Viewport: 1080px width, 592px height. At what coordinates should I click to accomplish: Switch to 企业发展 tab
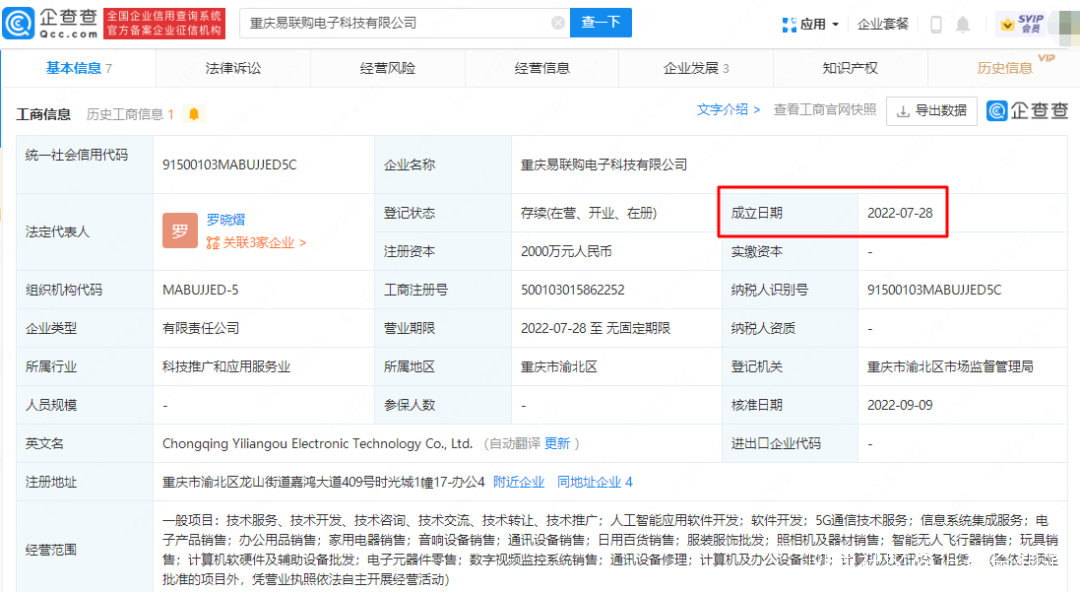(x=696, y=68)
